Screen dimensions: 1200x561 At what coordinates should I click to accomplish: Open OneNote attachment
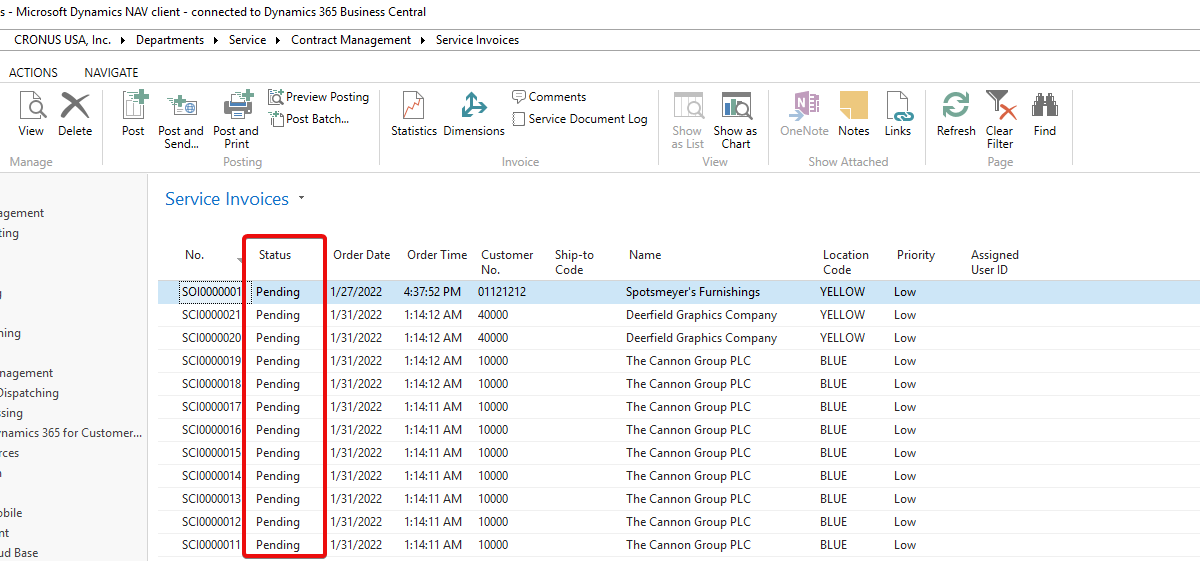click(804, 114)
